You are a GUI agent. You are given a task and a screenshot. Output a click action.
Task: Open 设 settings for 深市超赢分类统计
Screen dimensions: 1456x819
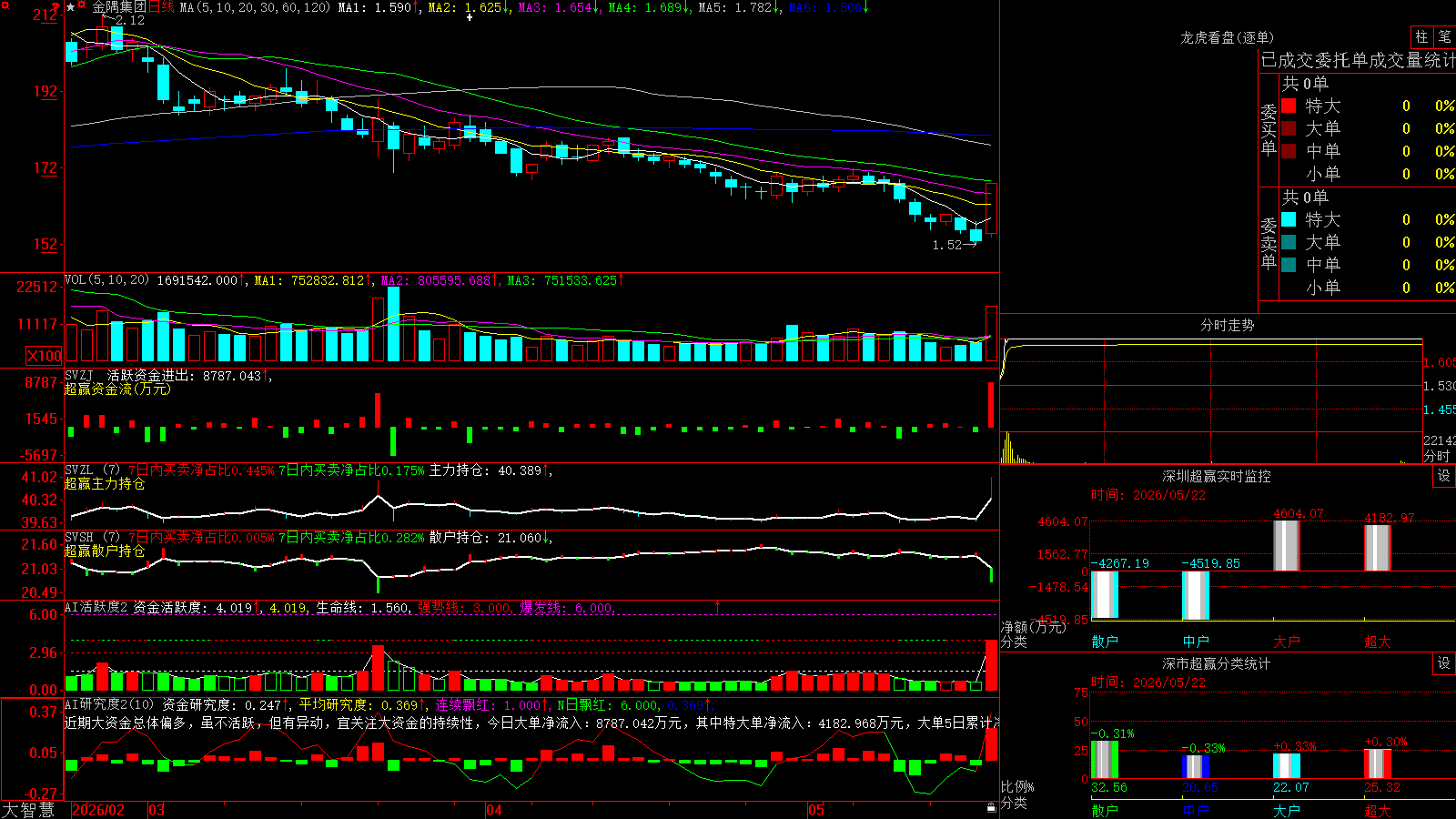point(1444,663)
